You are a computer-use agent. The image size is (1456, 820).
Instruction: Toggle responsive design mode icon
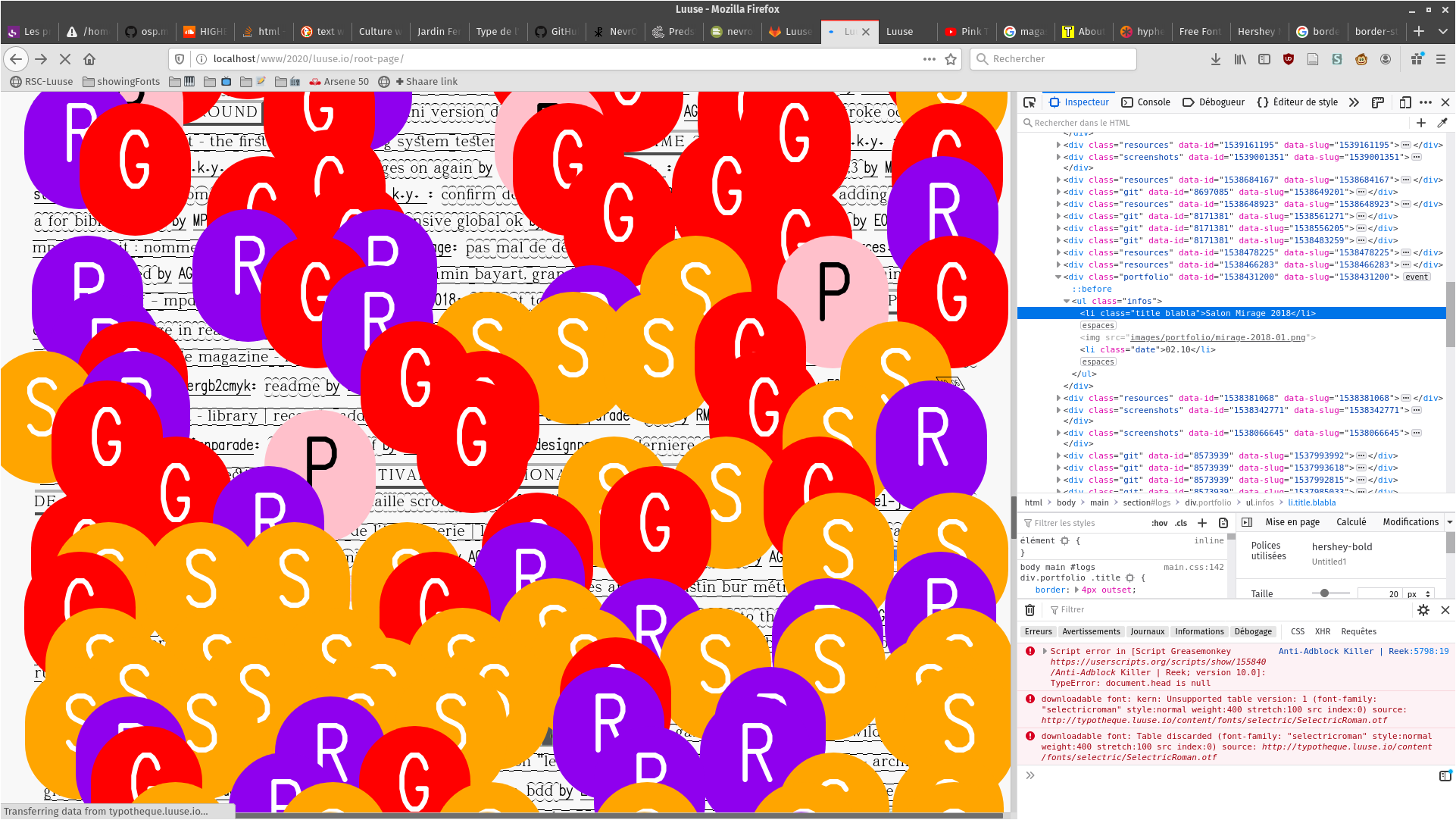pos(1404,102)
